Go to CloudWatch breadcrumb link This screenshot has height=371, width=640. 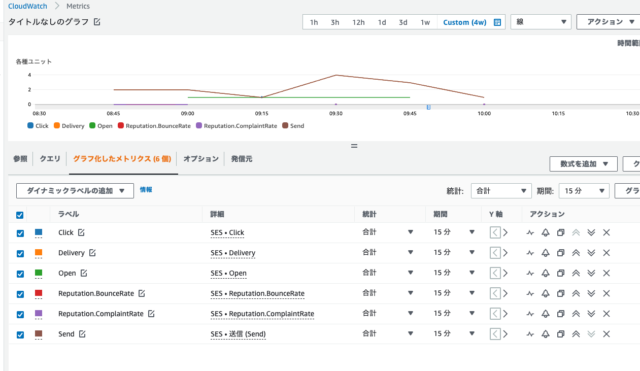pyautogui.click(x=27, y=6)
